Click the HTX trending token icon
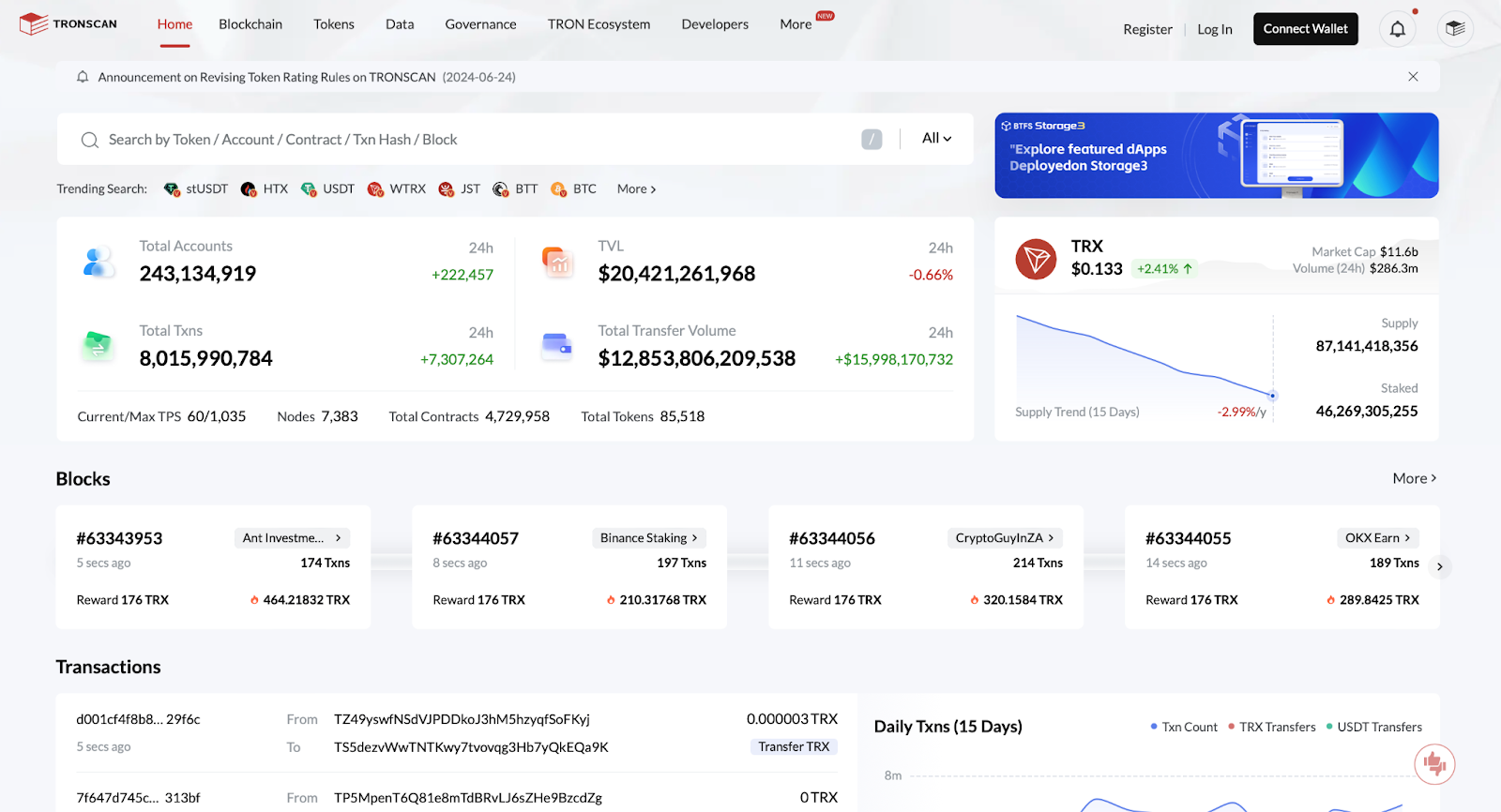 tap(249, 189)
